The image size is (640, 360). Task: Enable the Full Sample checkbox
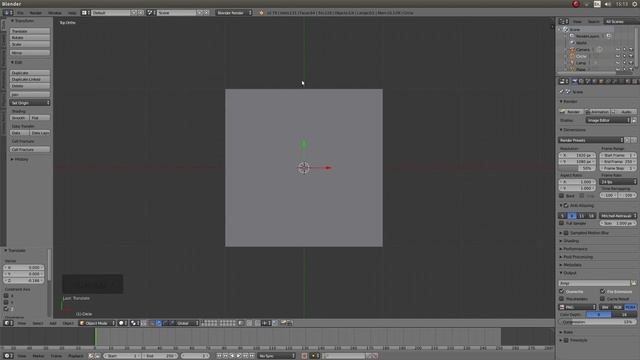click(x=562, y=223)
